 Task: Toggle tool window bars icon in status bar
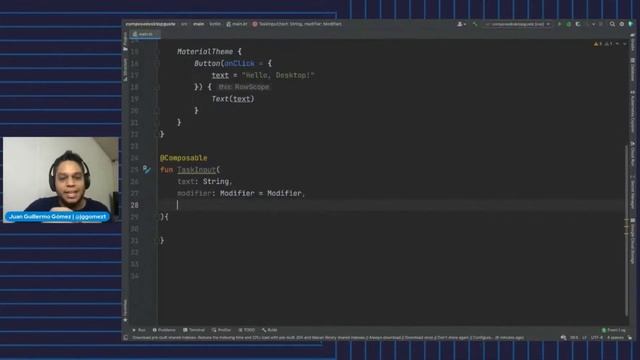(x=126, y=338)
